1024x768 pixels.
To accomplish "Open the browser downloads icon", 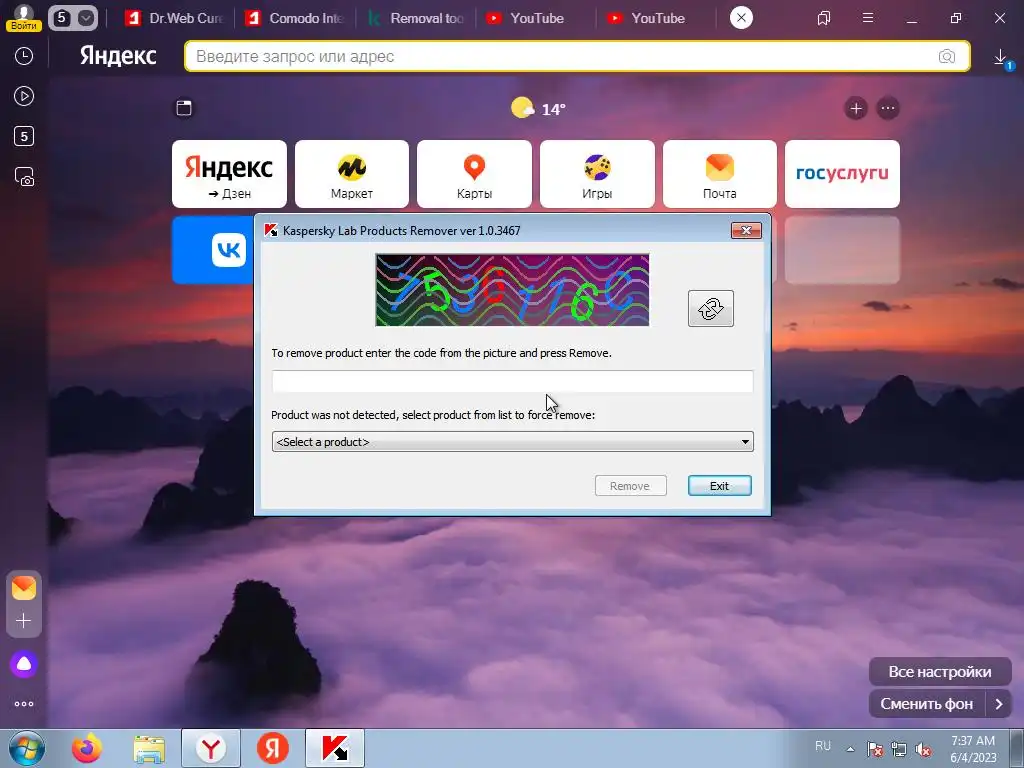I will [1000, 57].
